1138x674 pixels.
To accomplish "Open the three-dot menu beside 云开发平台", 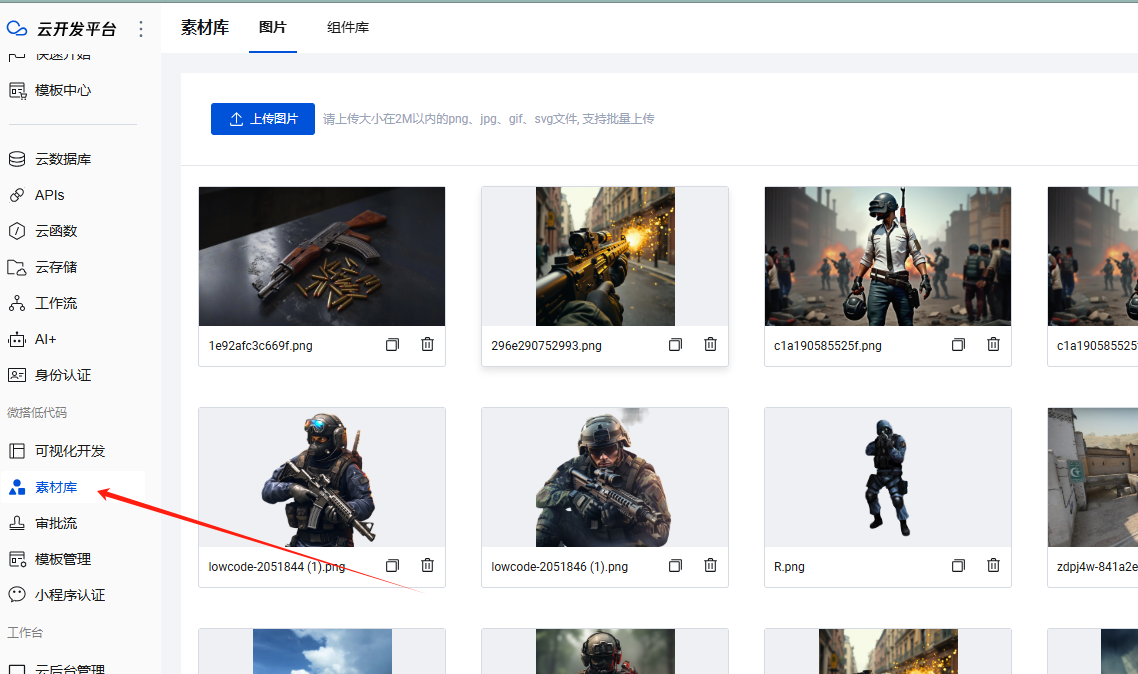I will point(141,29).
